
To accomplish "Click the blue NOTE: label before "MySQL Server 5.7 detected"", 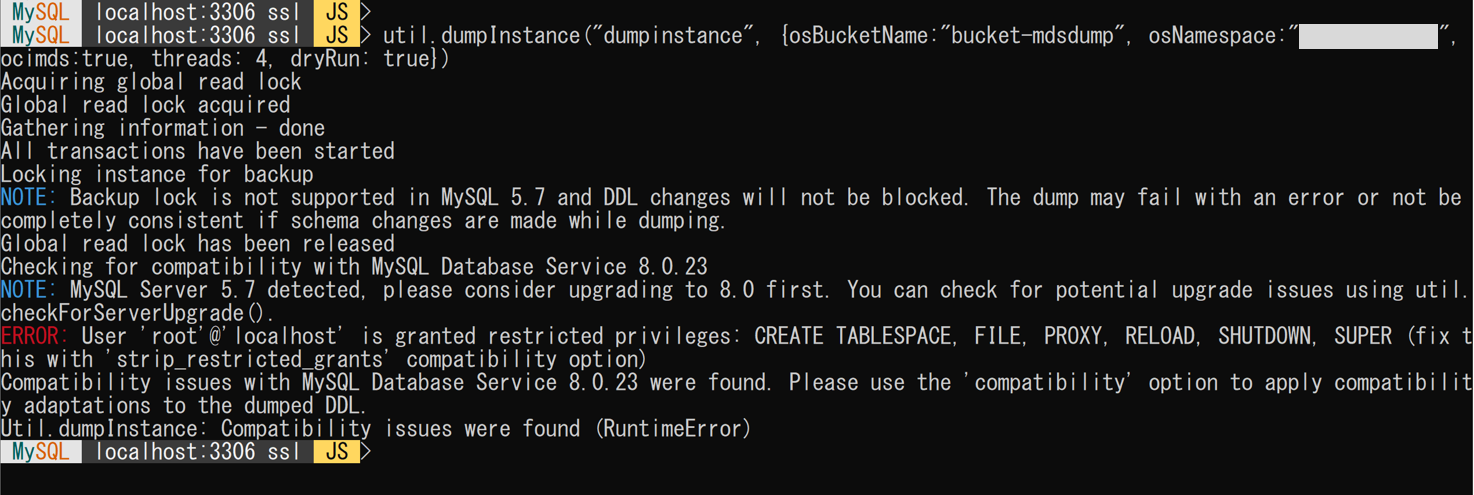I will coord(29,290).
